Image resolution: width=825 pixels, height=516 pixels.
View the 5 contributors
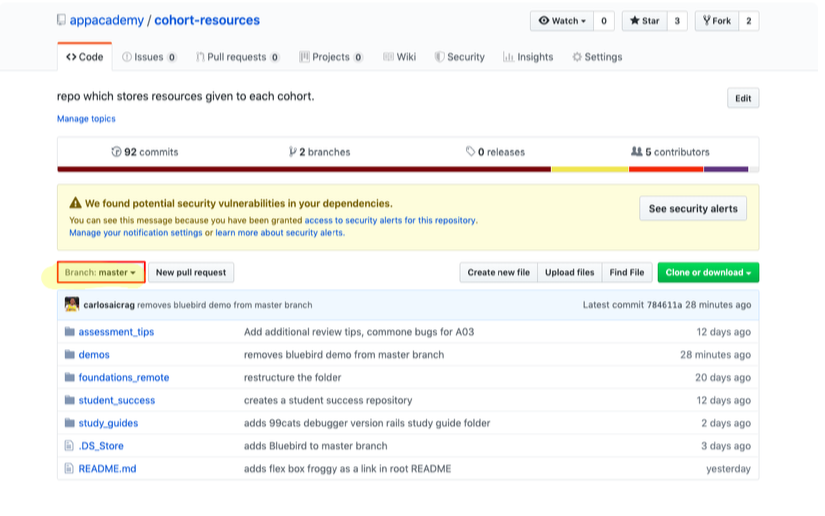coord(670,152)
